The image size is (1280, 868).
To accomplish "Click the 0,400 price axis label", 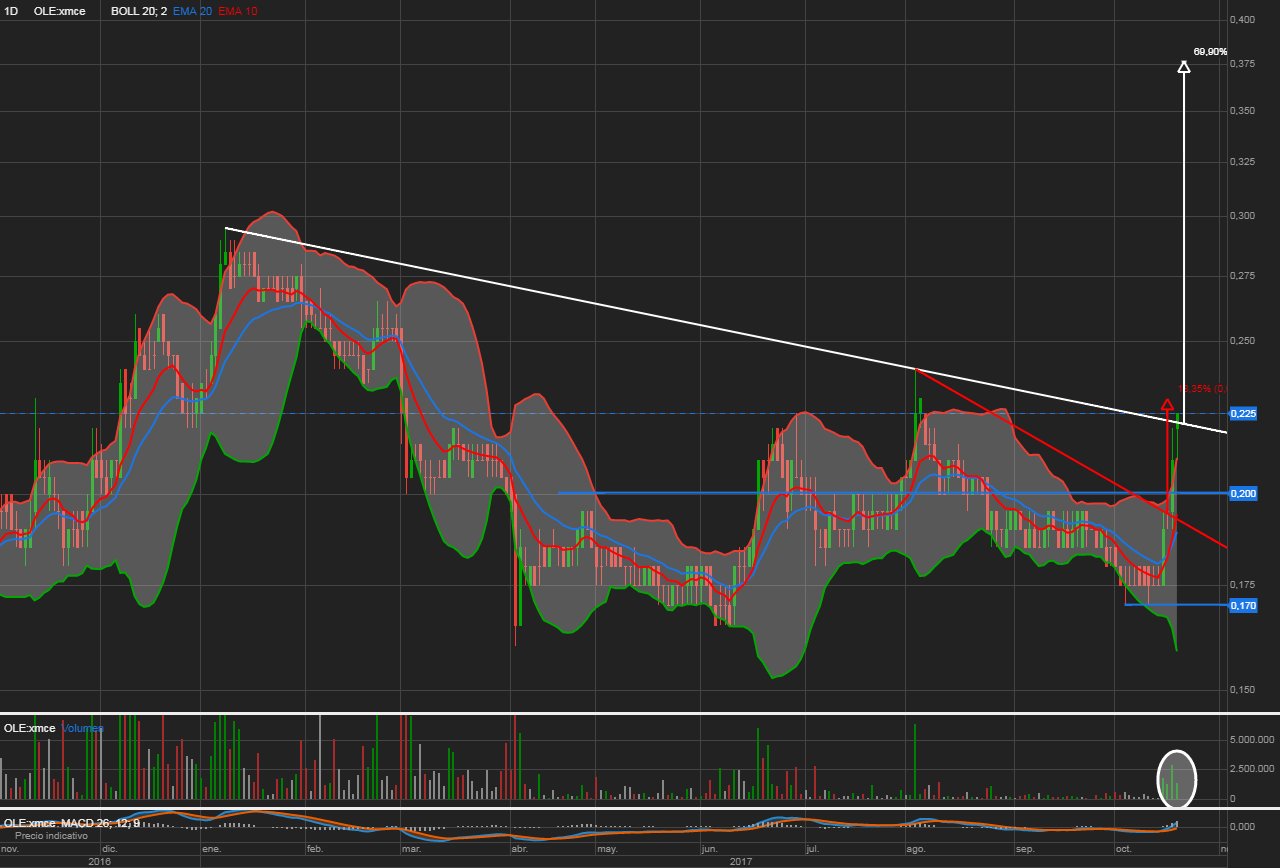I will [1243, 19].
